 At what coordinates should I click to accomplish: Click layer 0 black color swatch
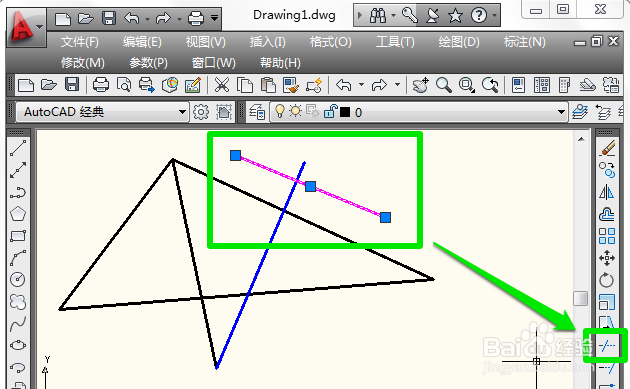tap(345, 112)
